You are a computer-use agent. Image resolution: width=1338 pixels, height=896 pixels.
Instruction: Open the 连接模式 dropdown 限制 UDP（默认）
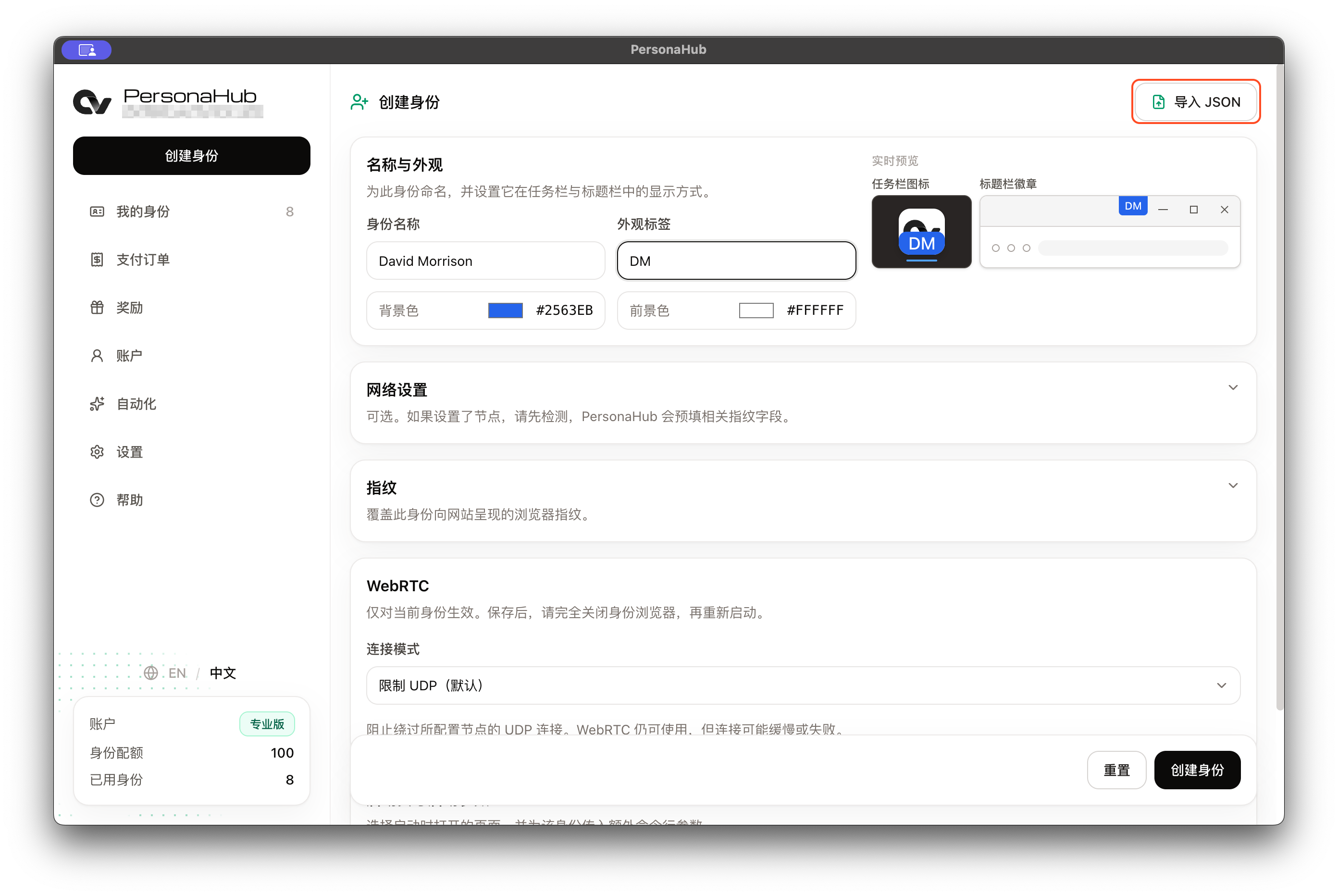[803, 685]
